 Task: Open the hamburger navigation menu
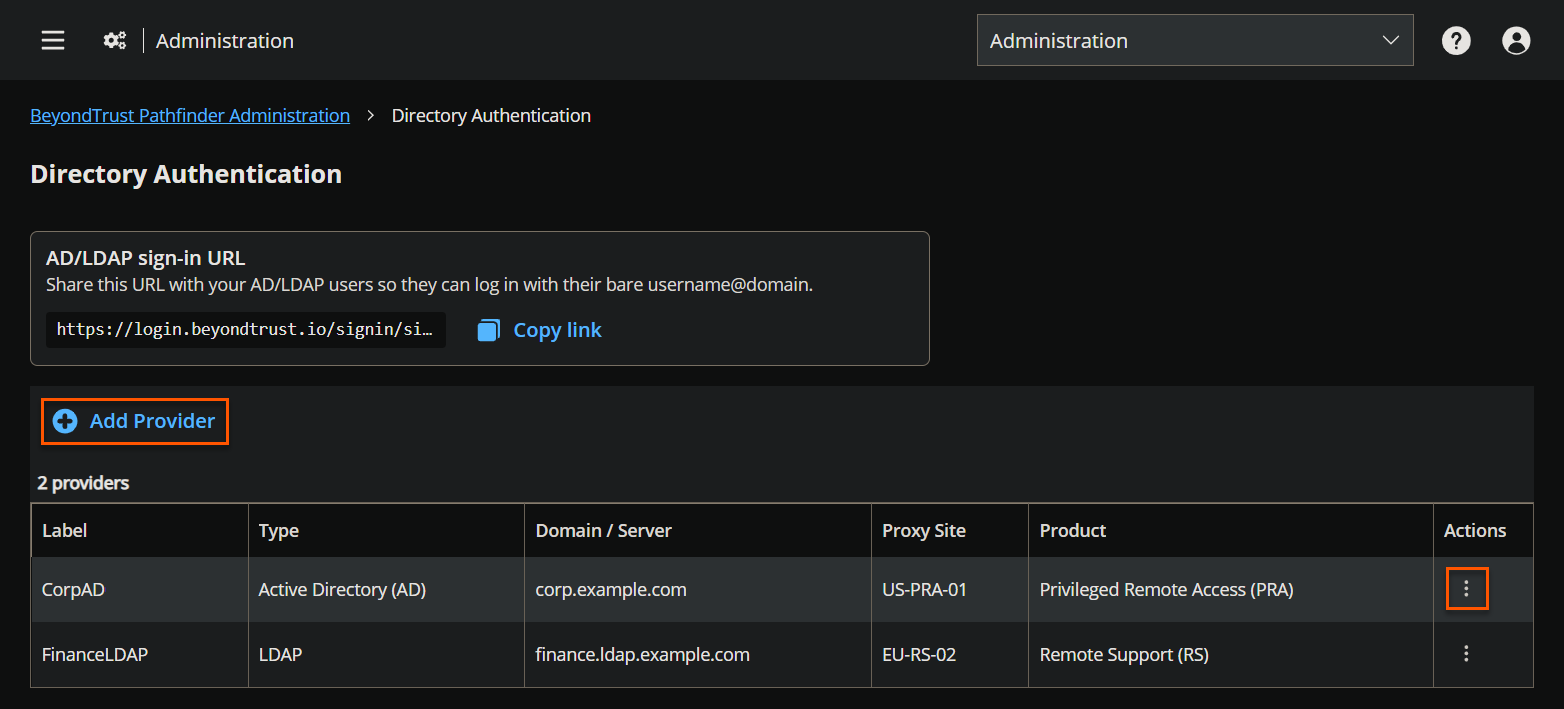pyautogui.click(x=53, y=40)
